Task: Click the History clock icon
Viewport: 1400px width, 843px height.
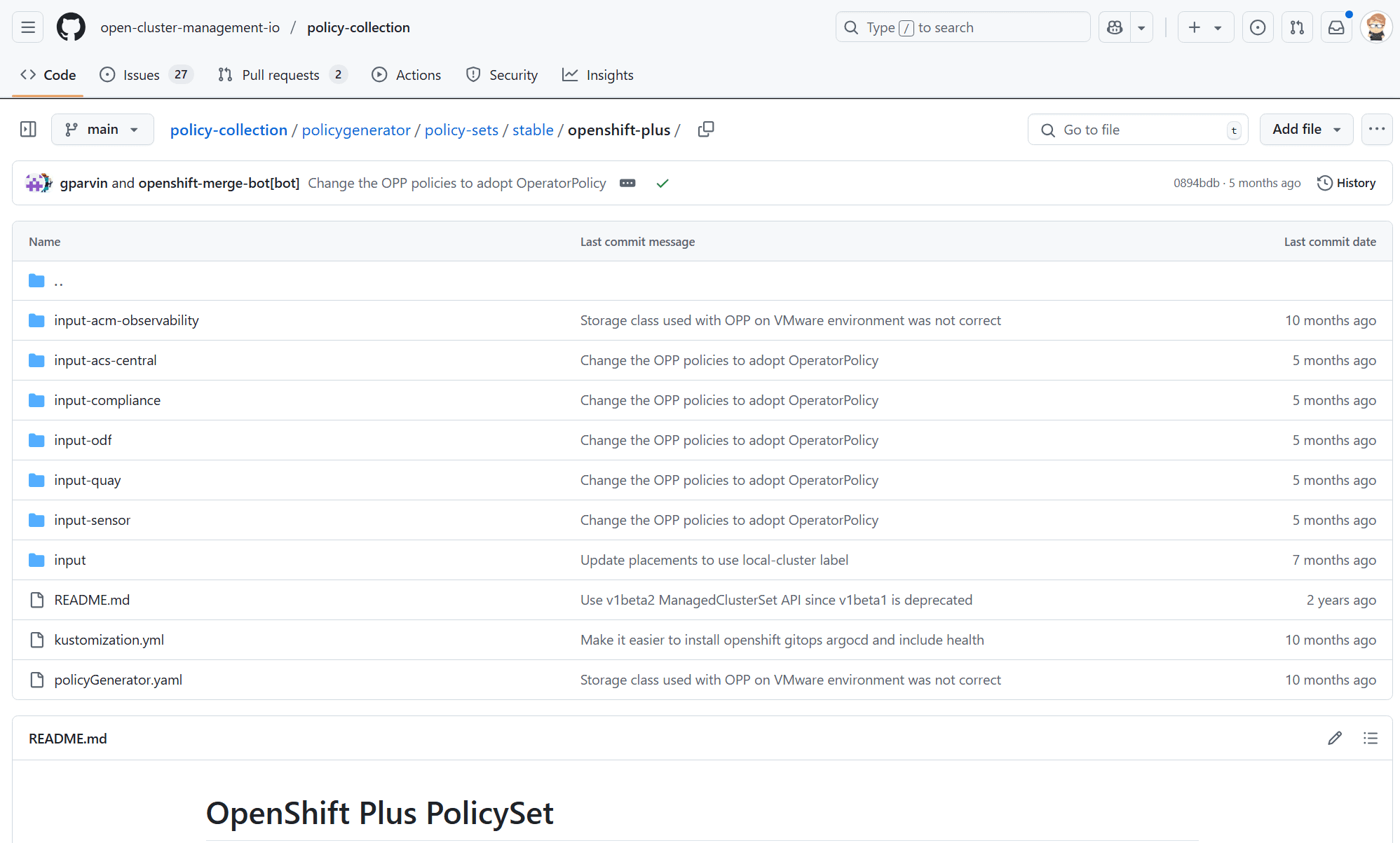Action: click(1324, 183)
